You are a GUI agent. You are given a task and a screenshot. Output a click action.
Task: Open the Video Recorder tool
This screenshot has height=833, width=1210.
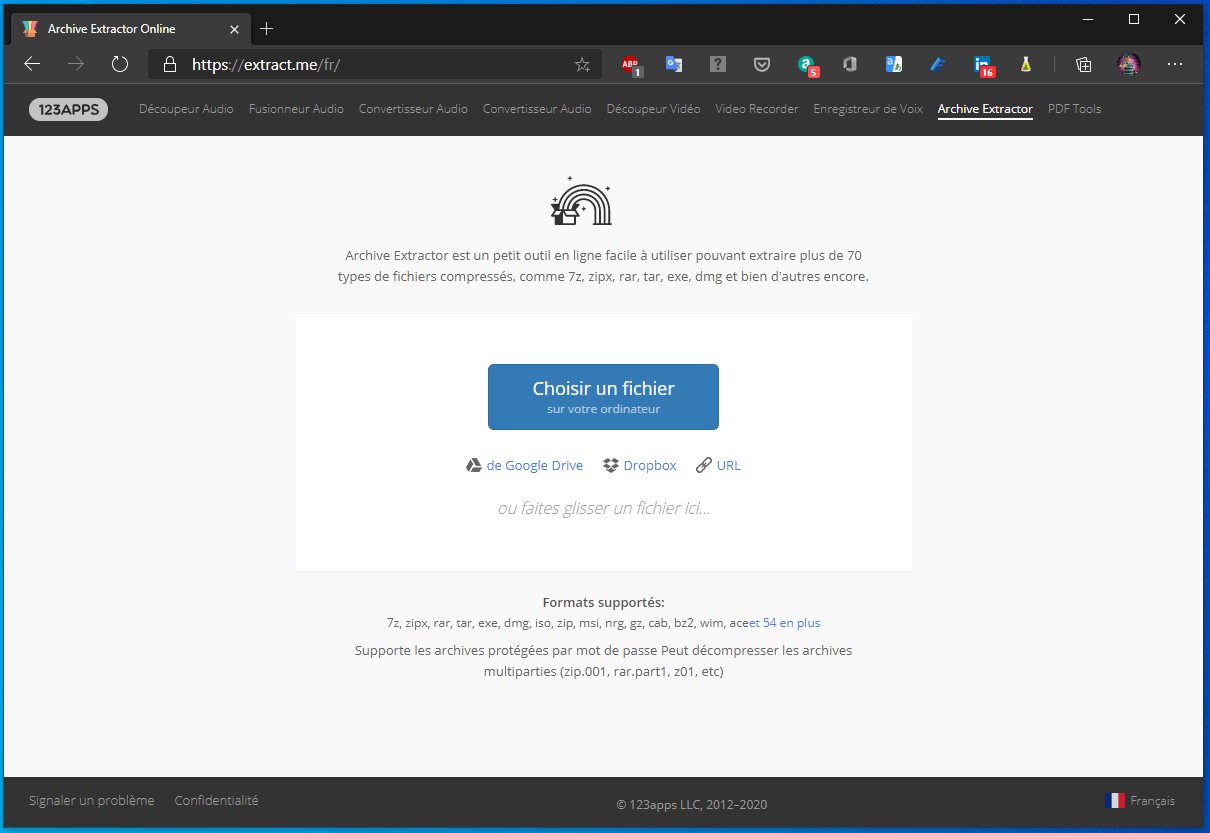(x=757, y=109)
